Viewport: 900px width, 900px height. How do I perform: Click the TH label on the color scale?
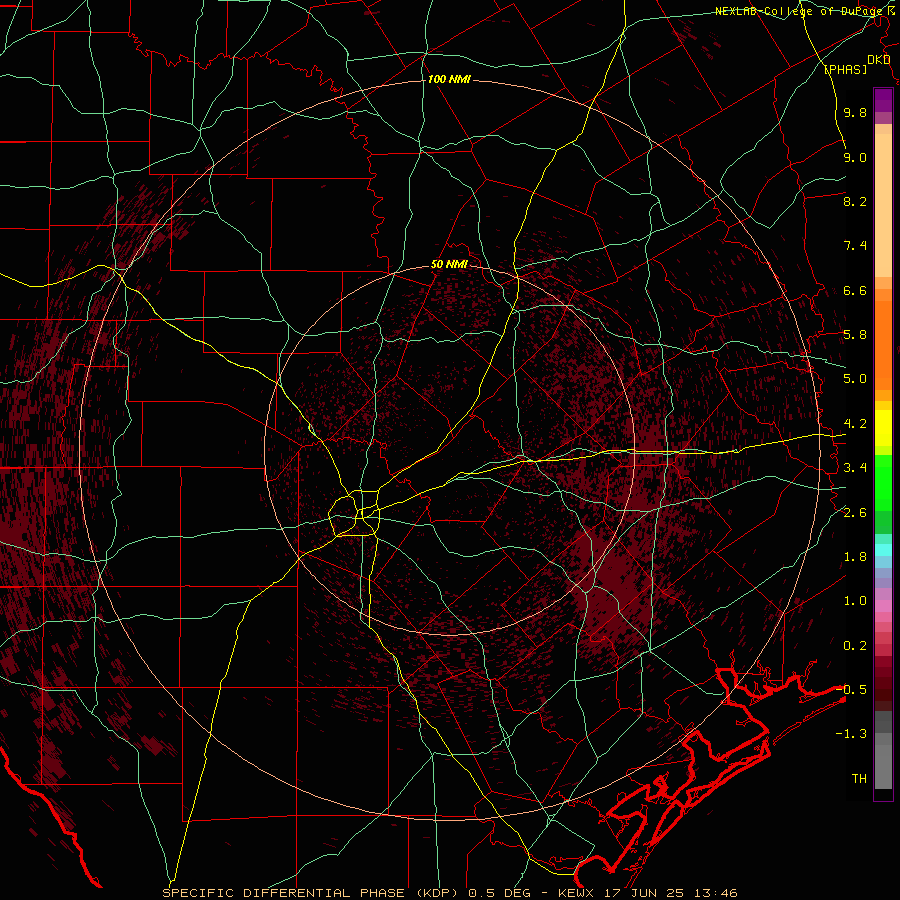(x=859, y=779)
